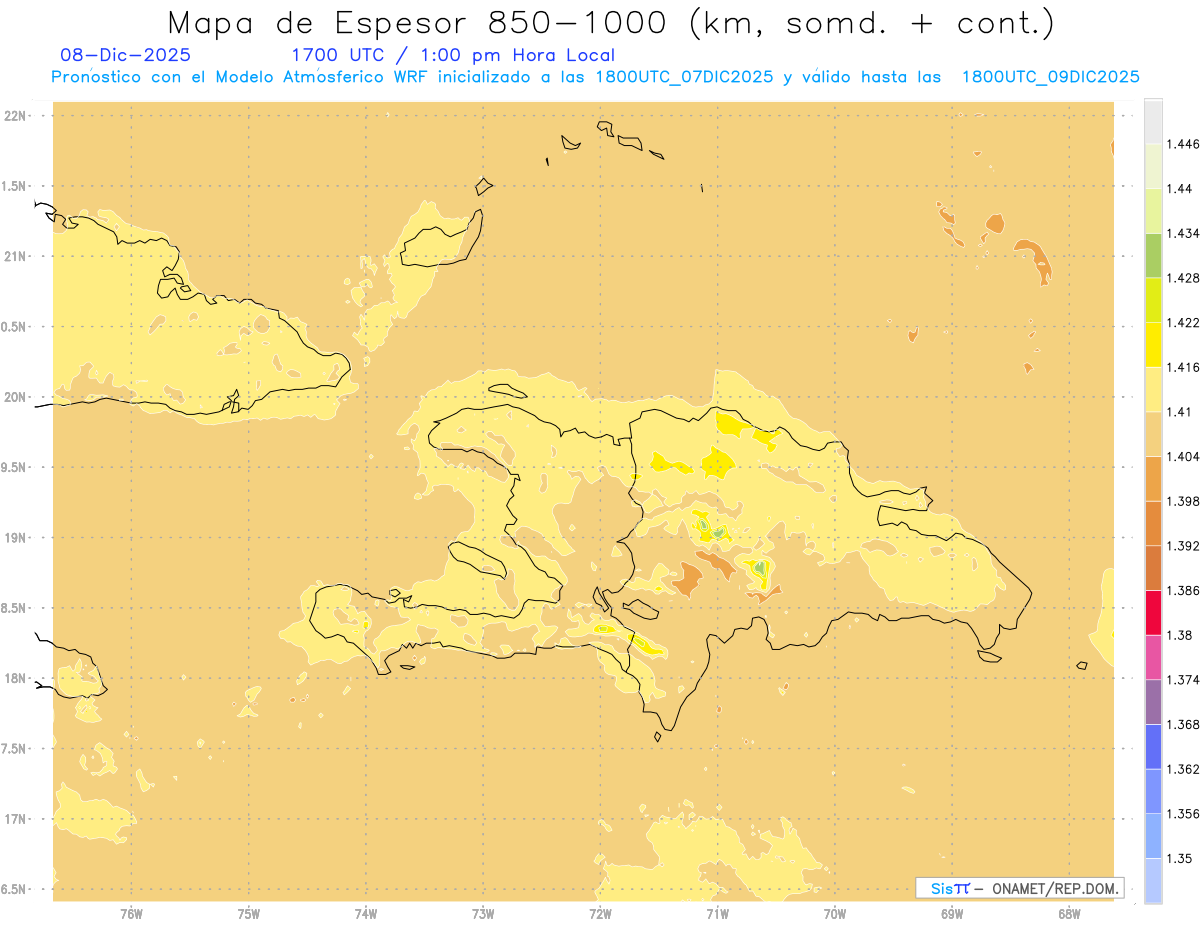Click the 19N latitude label
1200x927 pixels.
15,537
